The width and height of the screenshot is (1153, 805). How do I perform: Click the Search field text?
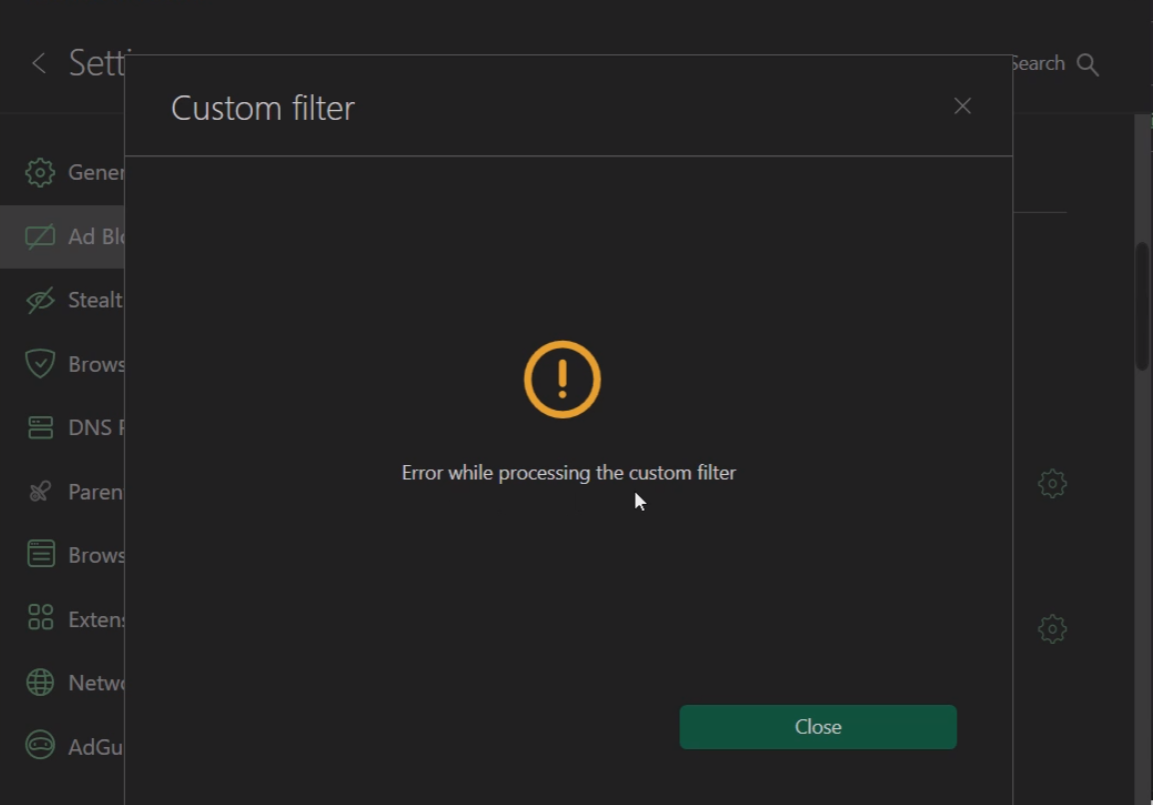1038,64
